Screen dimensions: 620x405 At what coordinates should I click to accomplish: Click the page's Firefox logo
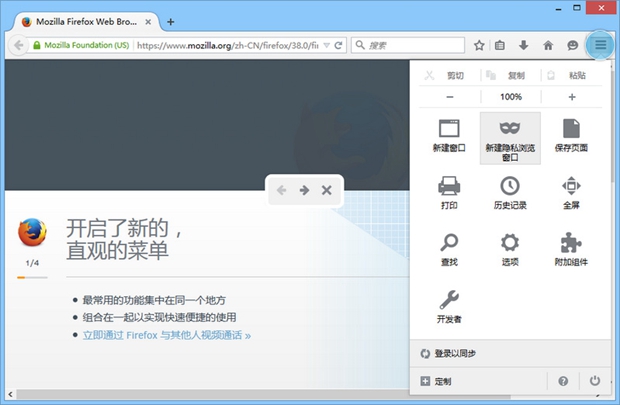click(32, 233)
